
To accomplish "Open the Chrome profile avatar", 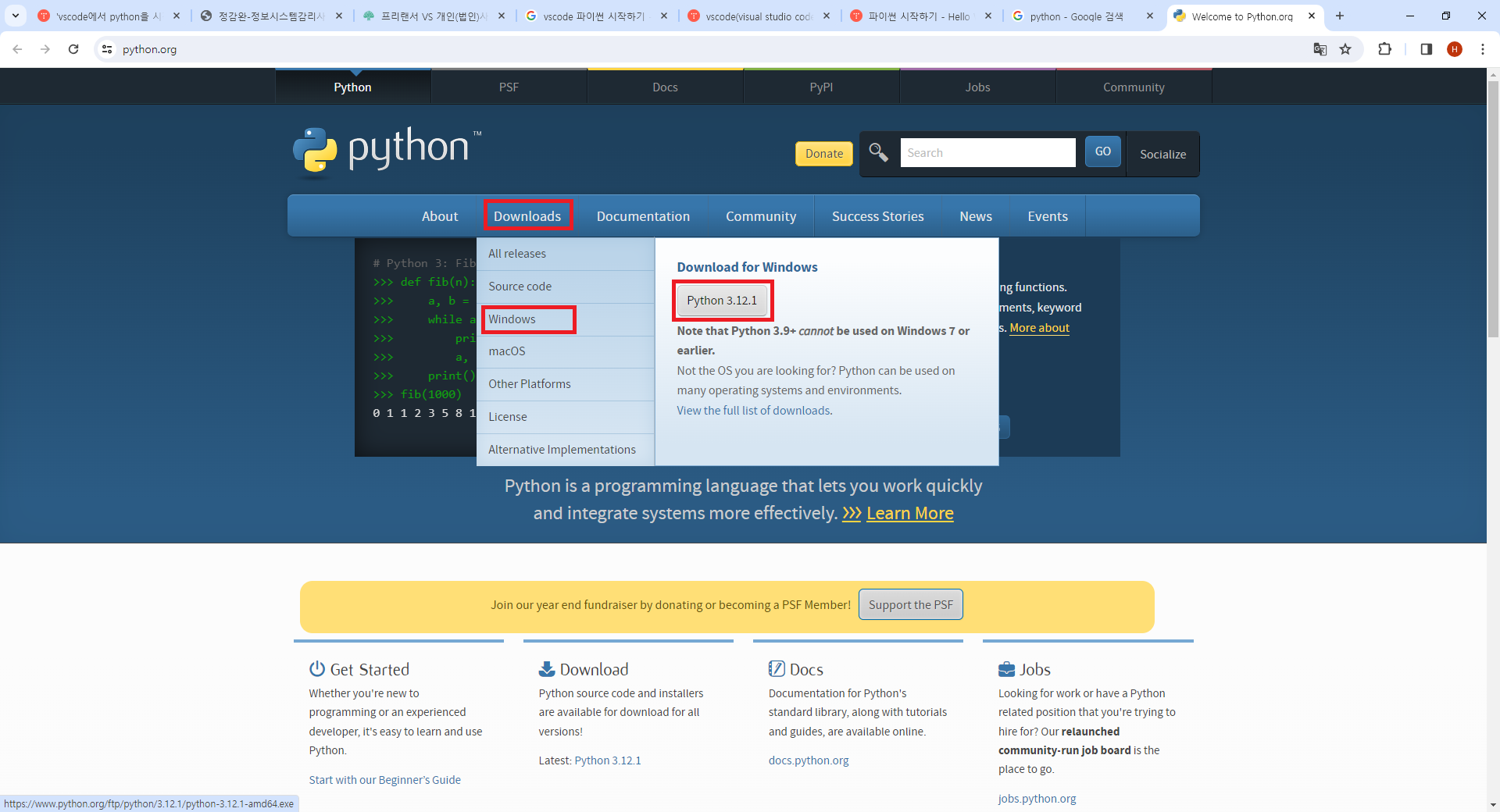I will 1454,49.
